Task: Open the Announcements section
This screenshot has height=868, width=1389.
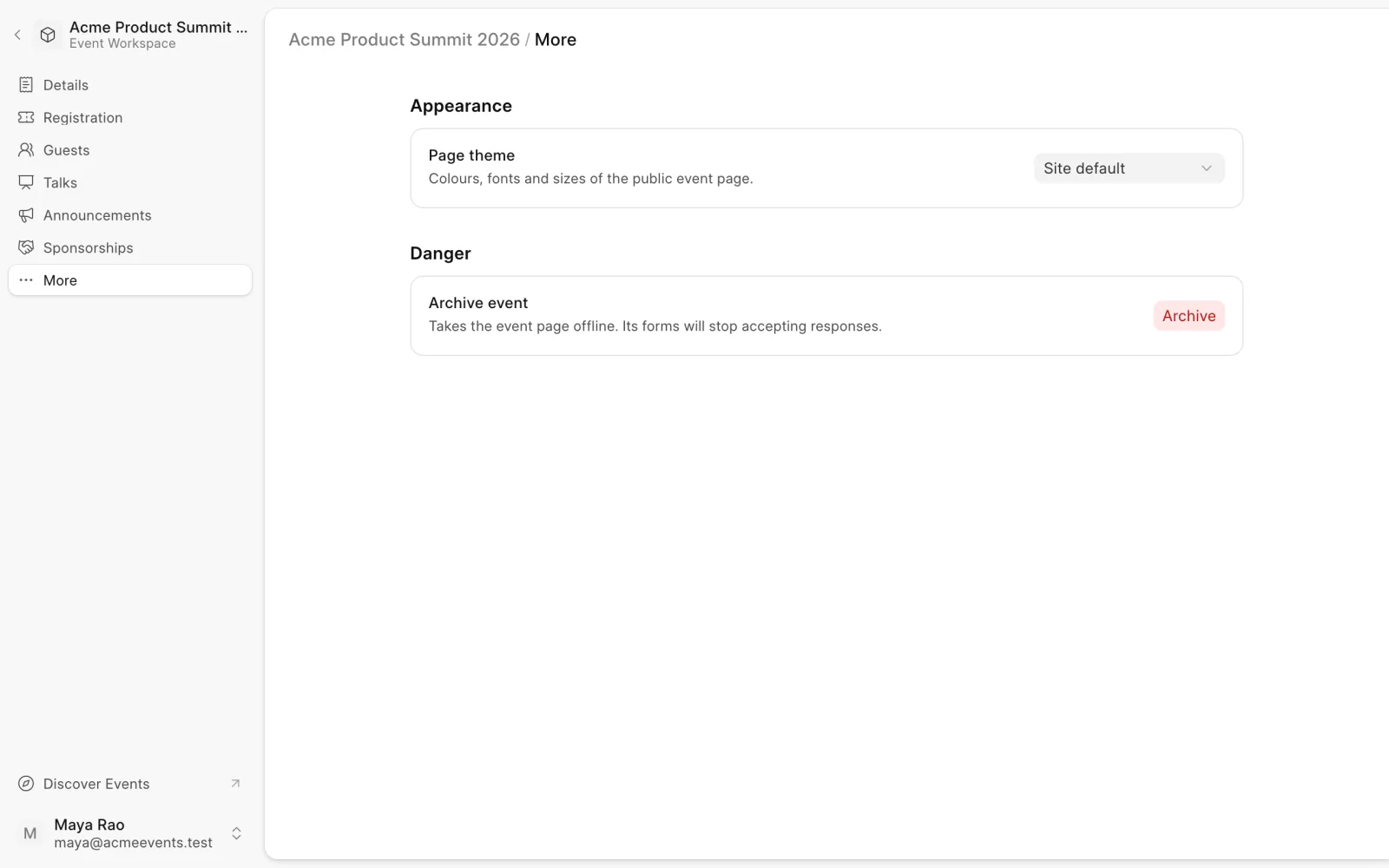Action: pos(130,215)
